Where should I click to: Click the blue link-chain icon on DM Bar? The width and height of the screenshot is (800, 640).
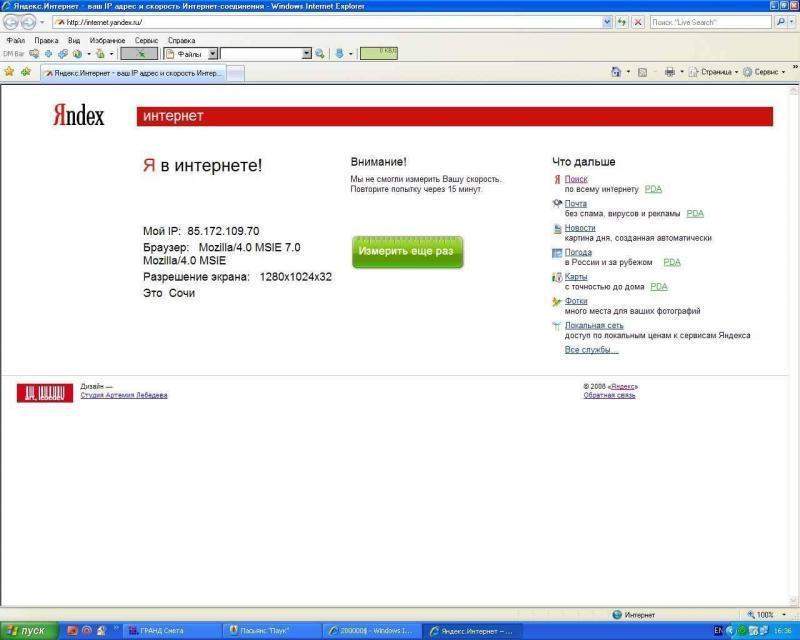[63, 54]
